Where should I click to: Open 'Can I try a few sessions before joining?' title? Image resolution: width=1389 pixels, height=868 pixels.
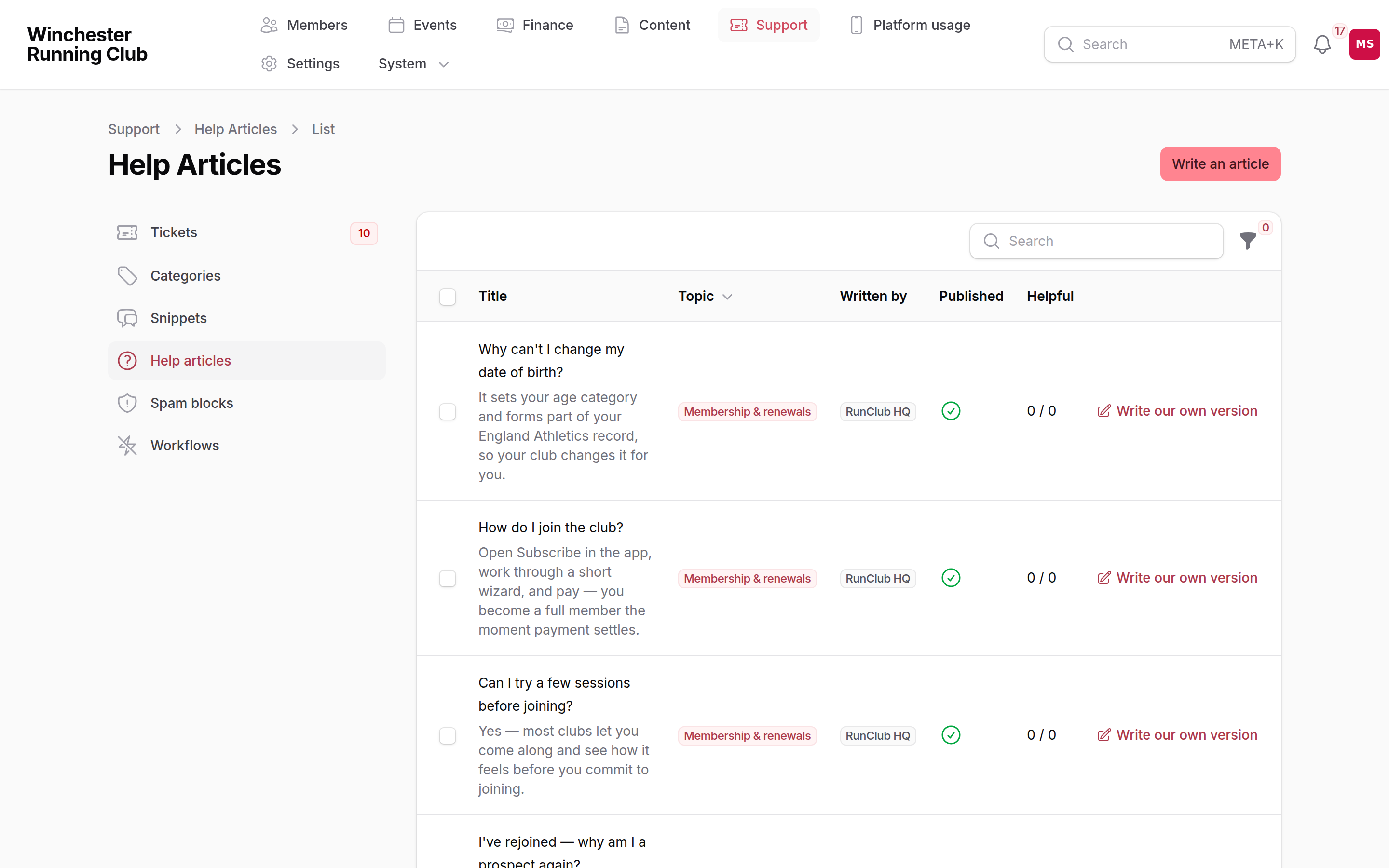(x=554, y=694)
